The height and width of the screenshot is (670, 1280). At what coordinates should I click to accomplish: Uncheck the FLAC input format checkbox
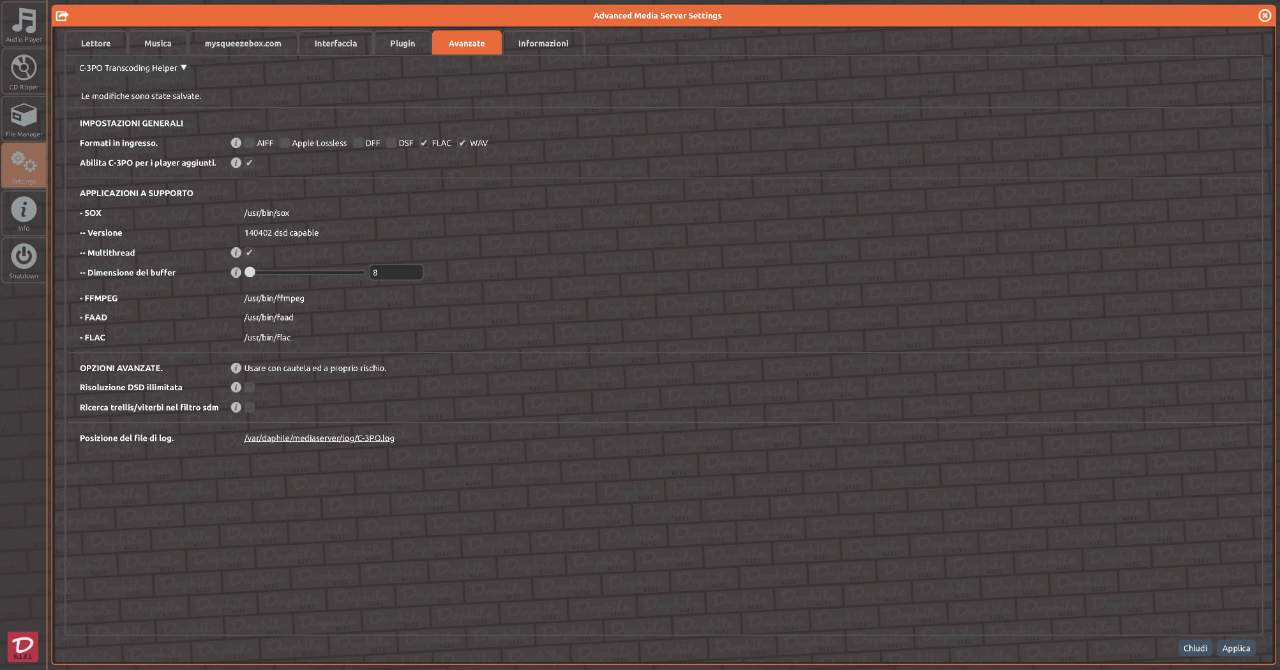pyautogui.click(x=424, y=143)
